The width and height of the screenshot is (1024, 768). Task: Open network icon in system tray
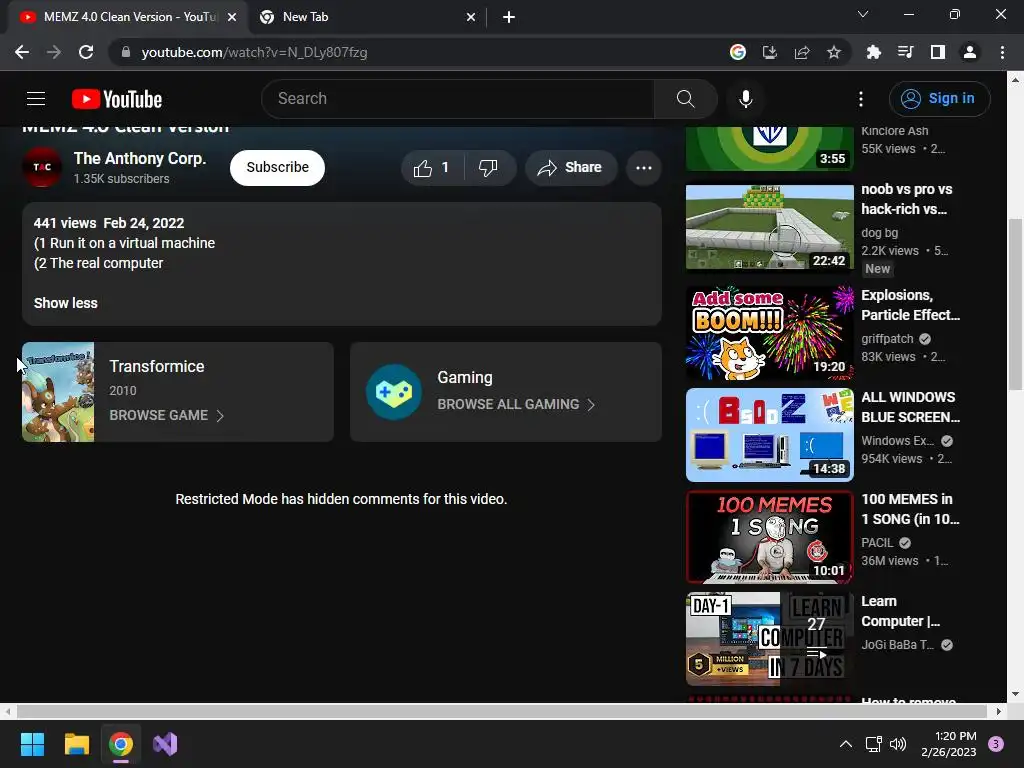[874, 744]
